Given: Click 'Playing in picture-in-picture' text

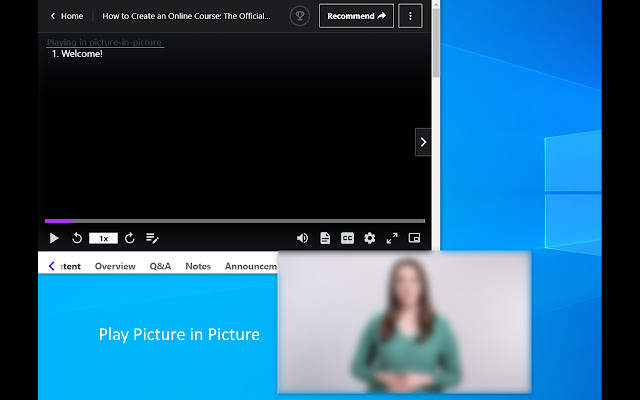Looking at the screenshot, I should click(104, 42).
